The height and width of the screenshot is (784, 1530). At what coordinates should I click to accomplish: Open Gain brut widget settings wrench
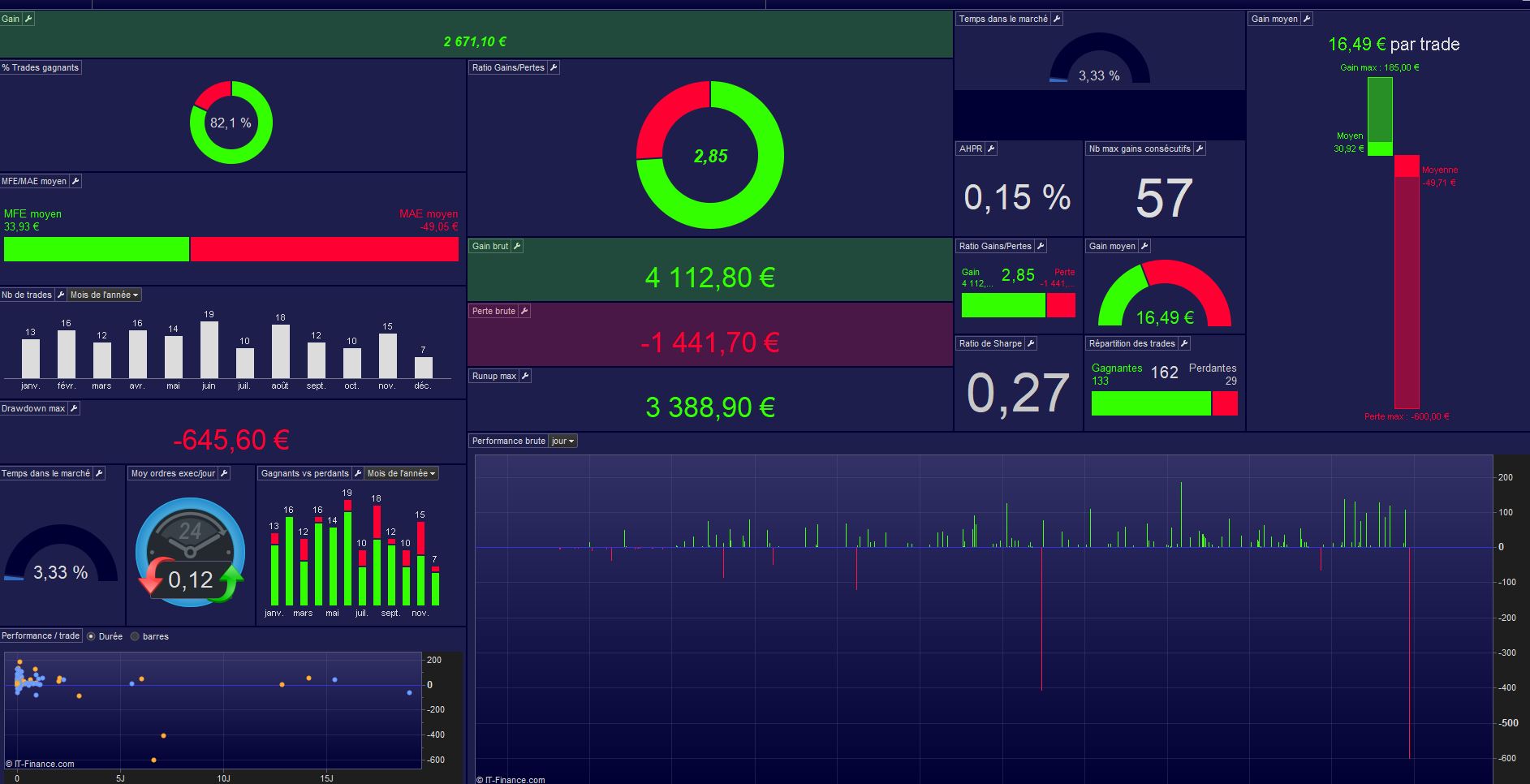(x=517, y=246)
